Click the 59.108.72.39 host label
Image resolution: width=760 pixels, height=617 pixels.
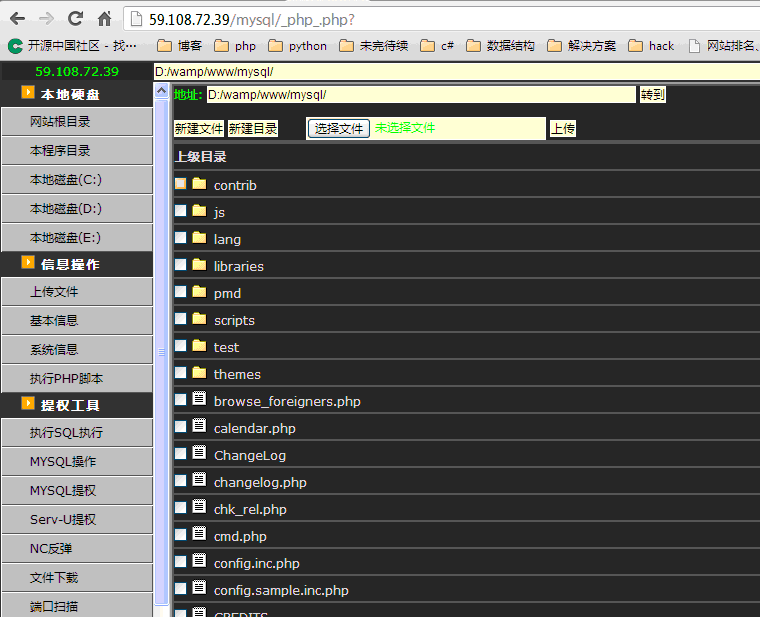pos(77,72)
